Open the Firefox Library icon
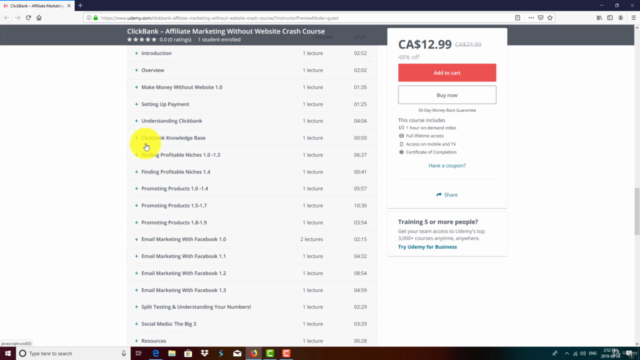Screen dimensions: 640x360 coord(599,18)
